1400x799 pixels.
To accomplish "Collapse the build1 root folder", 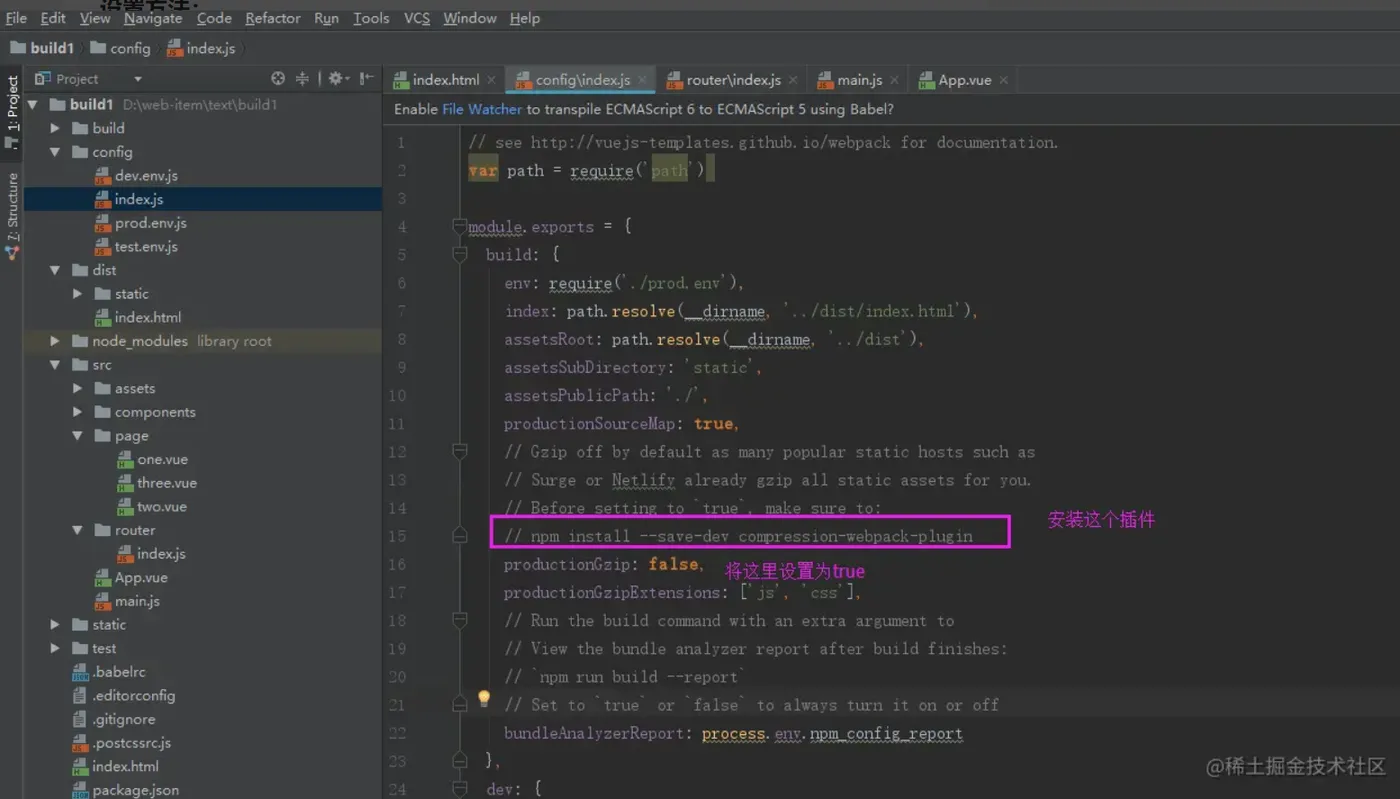I will coord(33,104).
